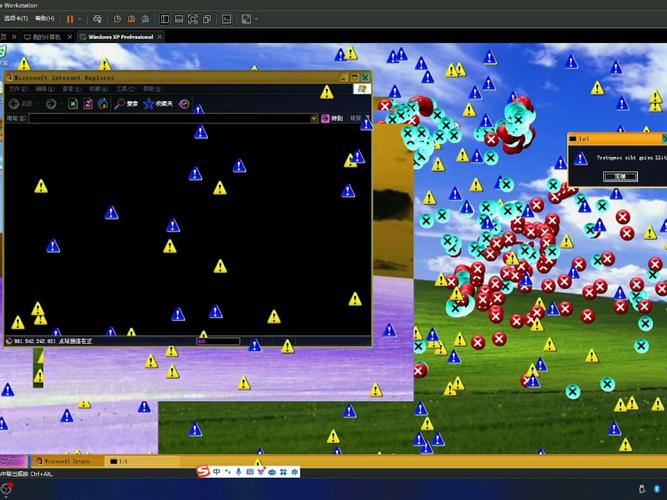
Task: Click the send Ctrl+Alt+Del icon in VMware toolbar
Action: pos(97,19)
